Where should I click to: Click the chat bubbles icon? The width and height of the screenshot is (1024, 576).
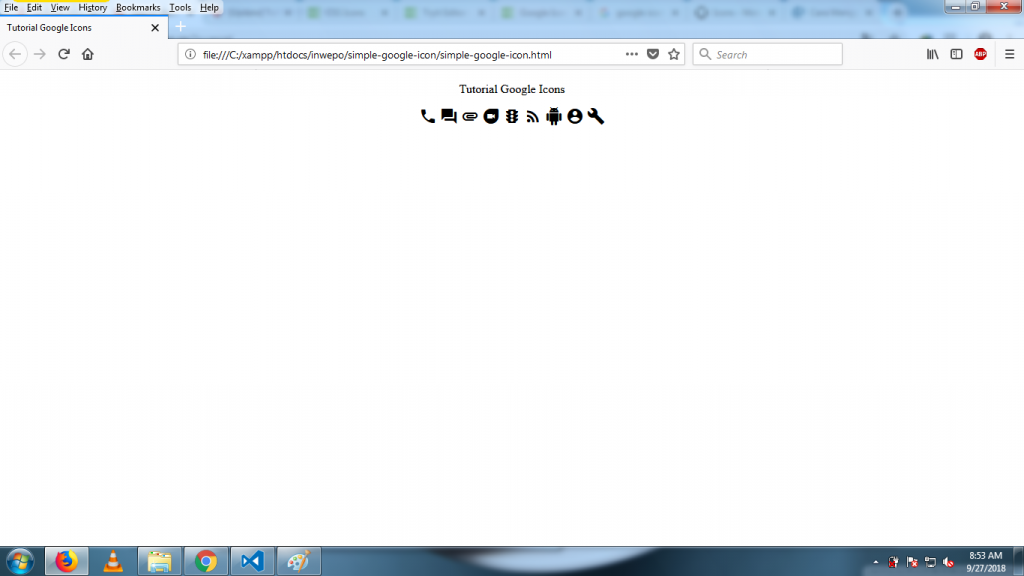pos(449,116)
